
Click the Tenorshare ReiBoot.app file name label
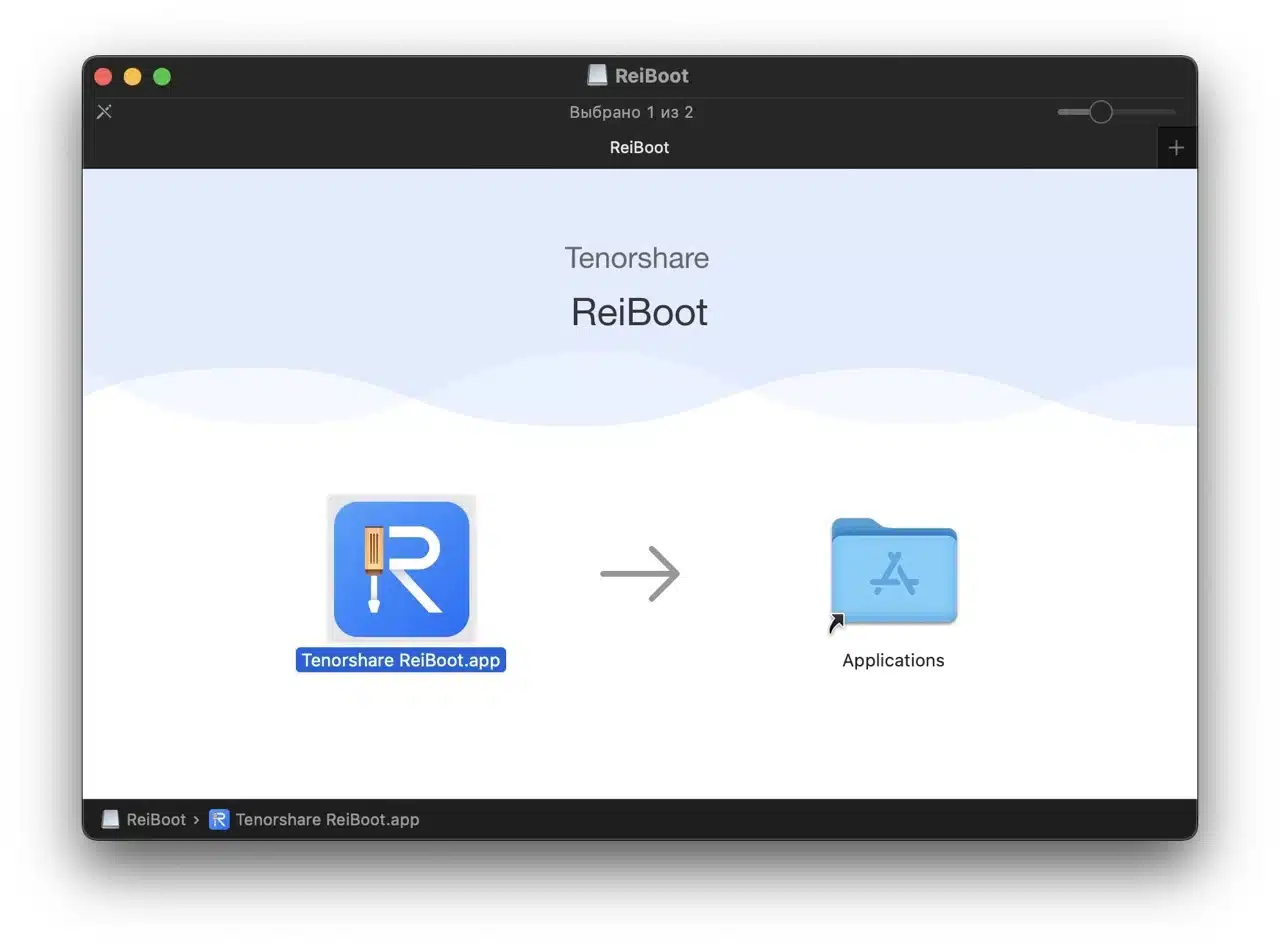pyautogui.click(x=401, y=660)
